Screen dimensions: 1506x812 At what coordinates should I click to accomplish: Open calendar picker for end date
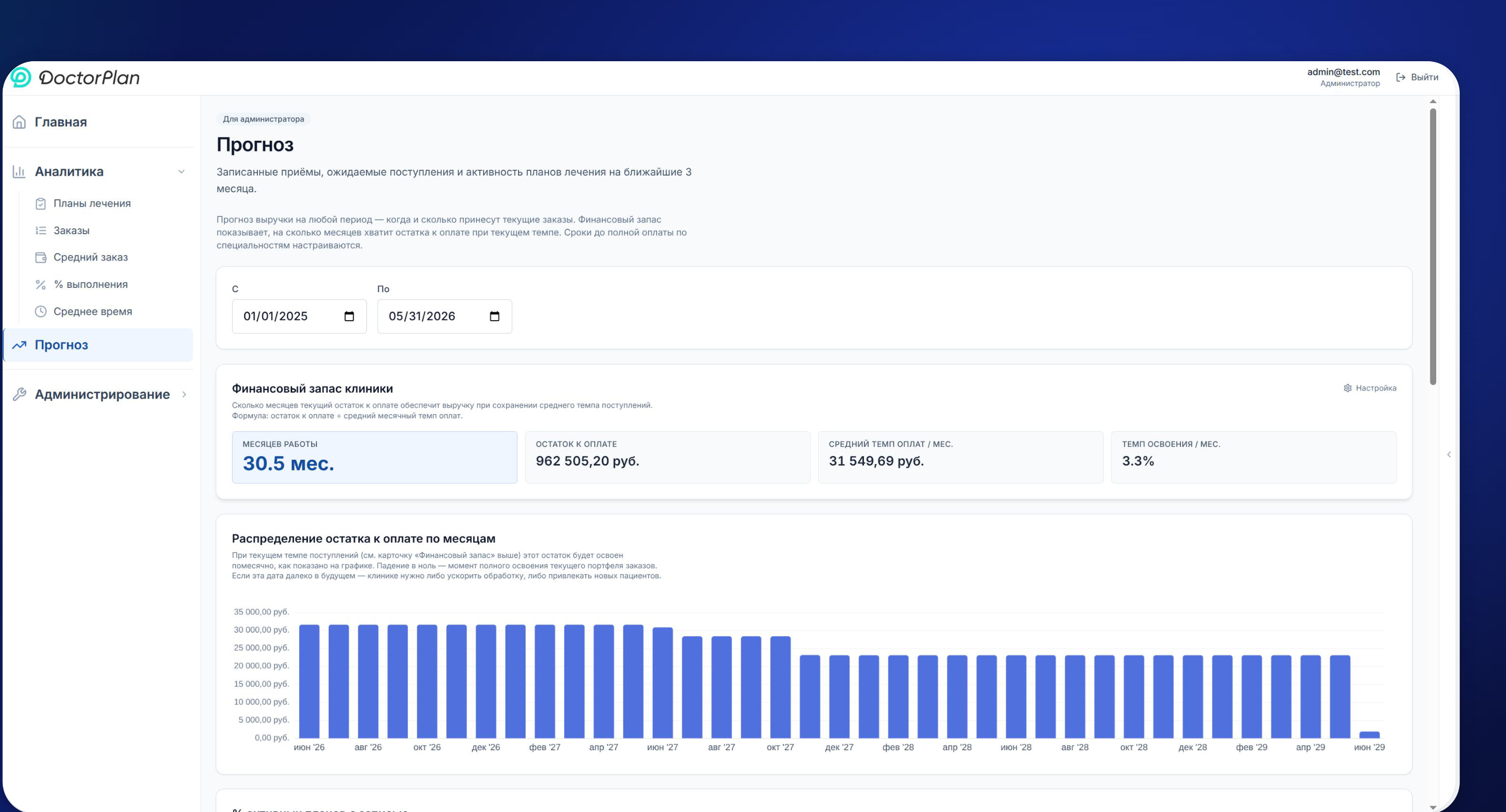coord(495,316)
